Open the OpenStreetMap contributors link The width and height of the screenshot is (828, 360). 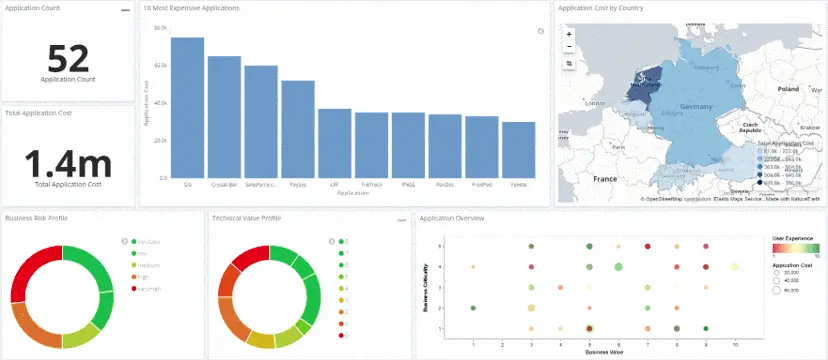tap(675, 199)
